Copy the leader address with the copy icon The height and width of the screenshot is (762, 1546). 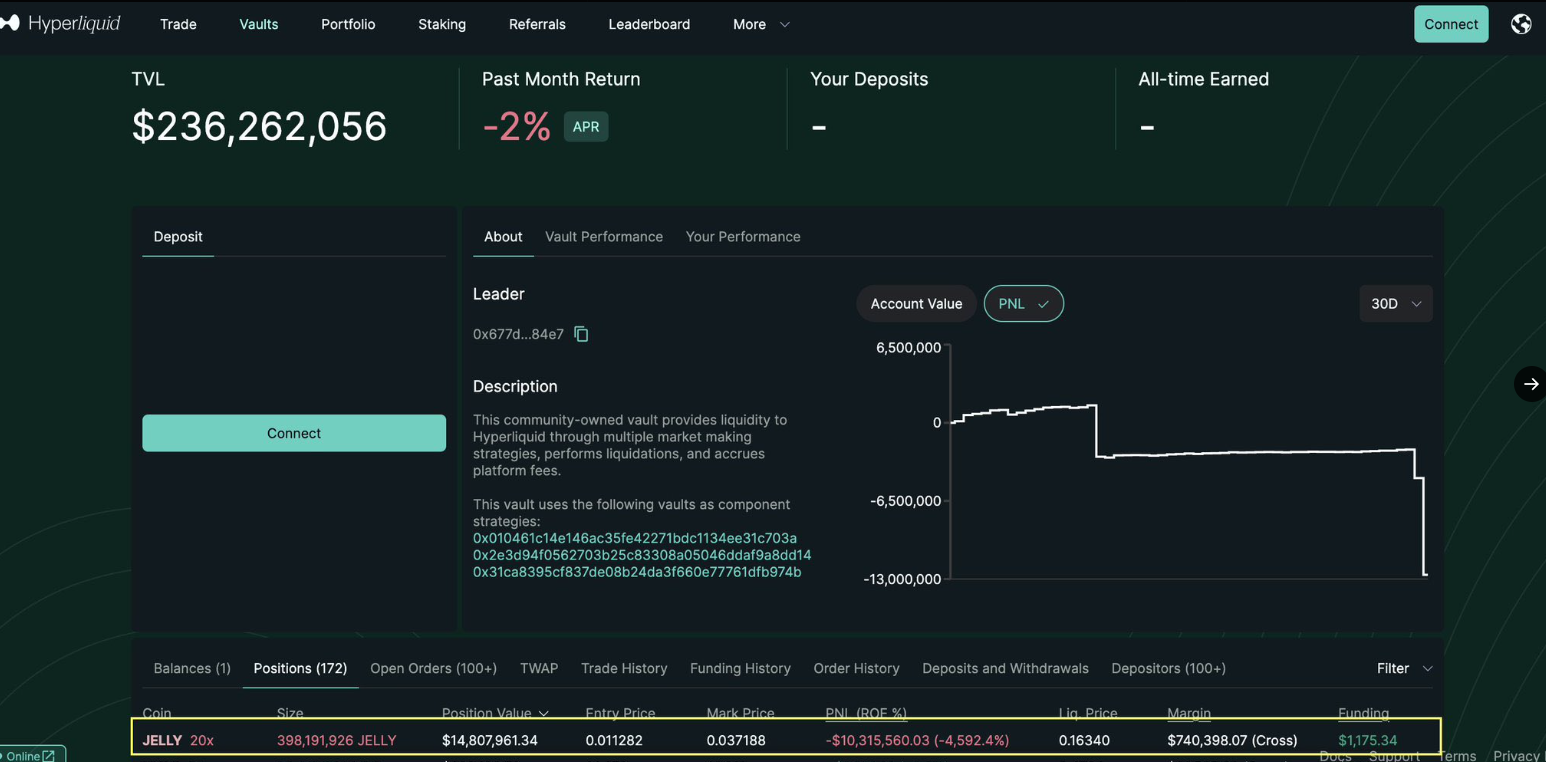581,334
